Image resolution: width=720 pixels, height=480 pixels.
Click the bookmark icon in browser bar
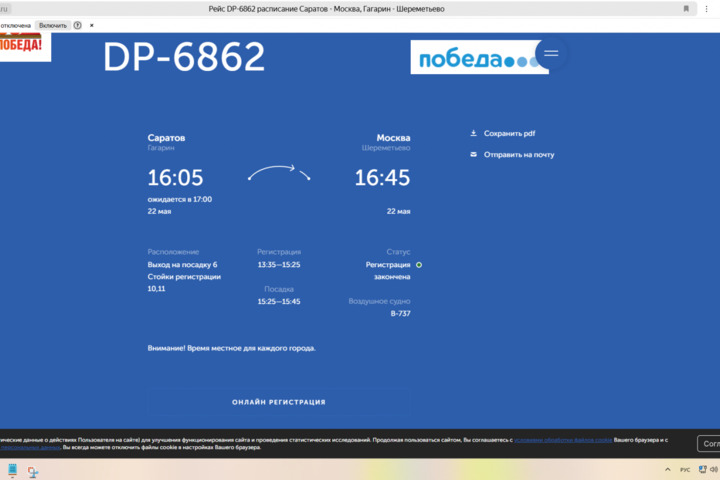pos(686,9)
